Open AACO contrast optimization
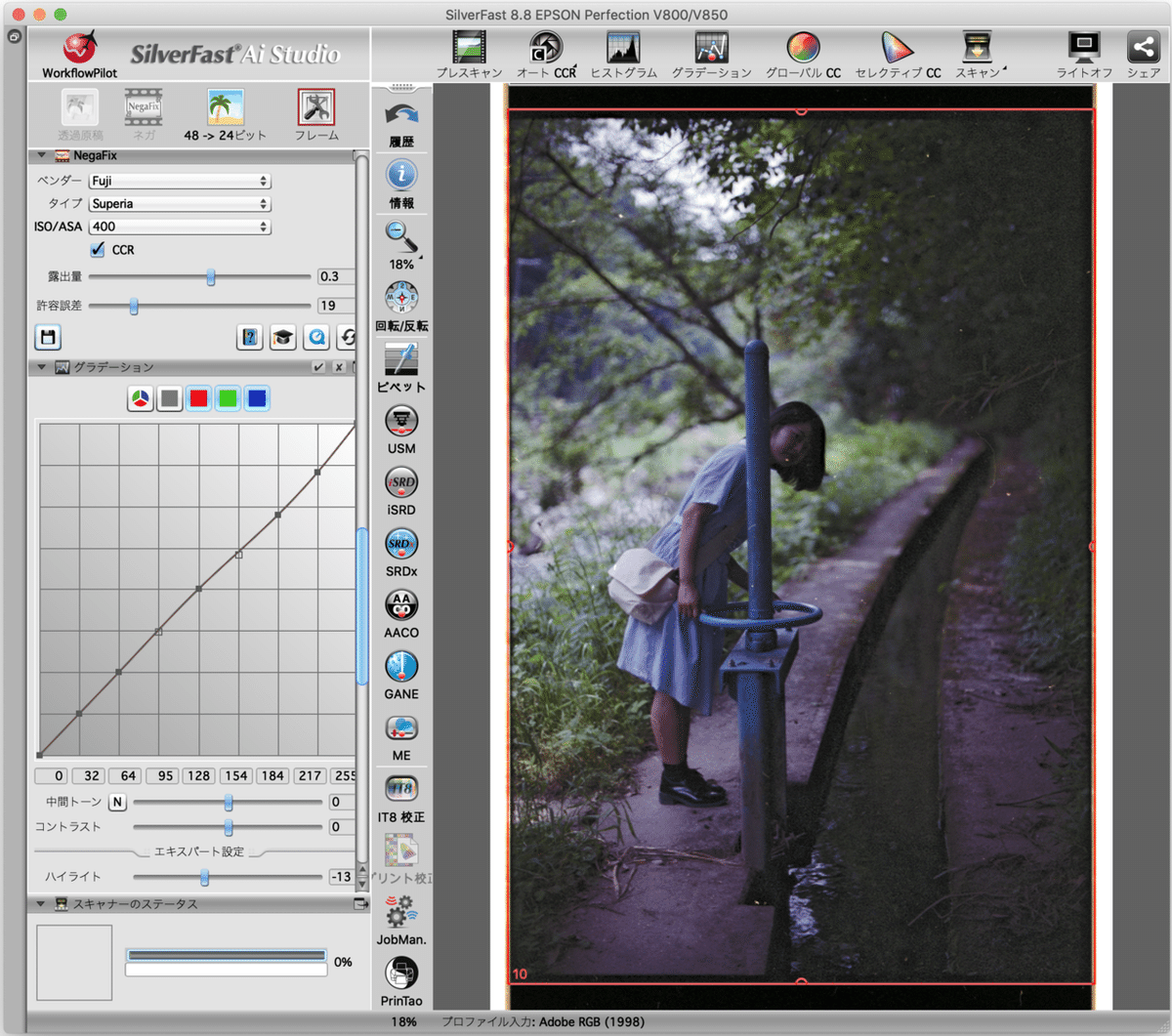Image resolution: width=1172 pixels, height=1036 pixels. click(401, 614)
